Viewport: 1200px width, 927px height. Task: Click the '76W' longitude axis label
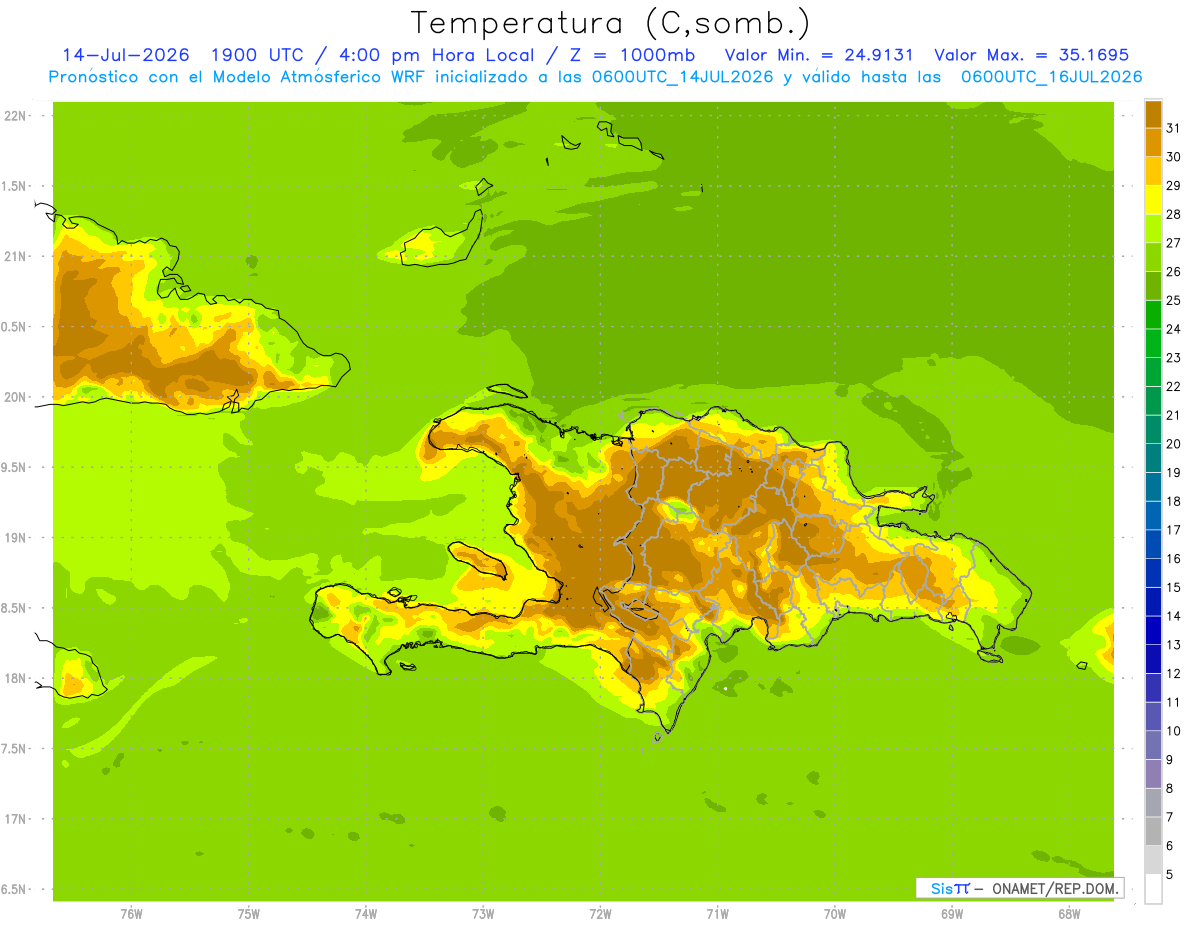(x=131, y=913)
